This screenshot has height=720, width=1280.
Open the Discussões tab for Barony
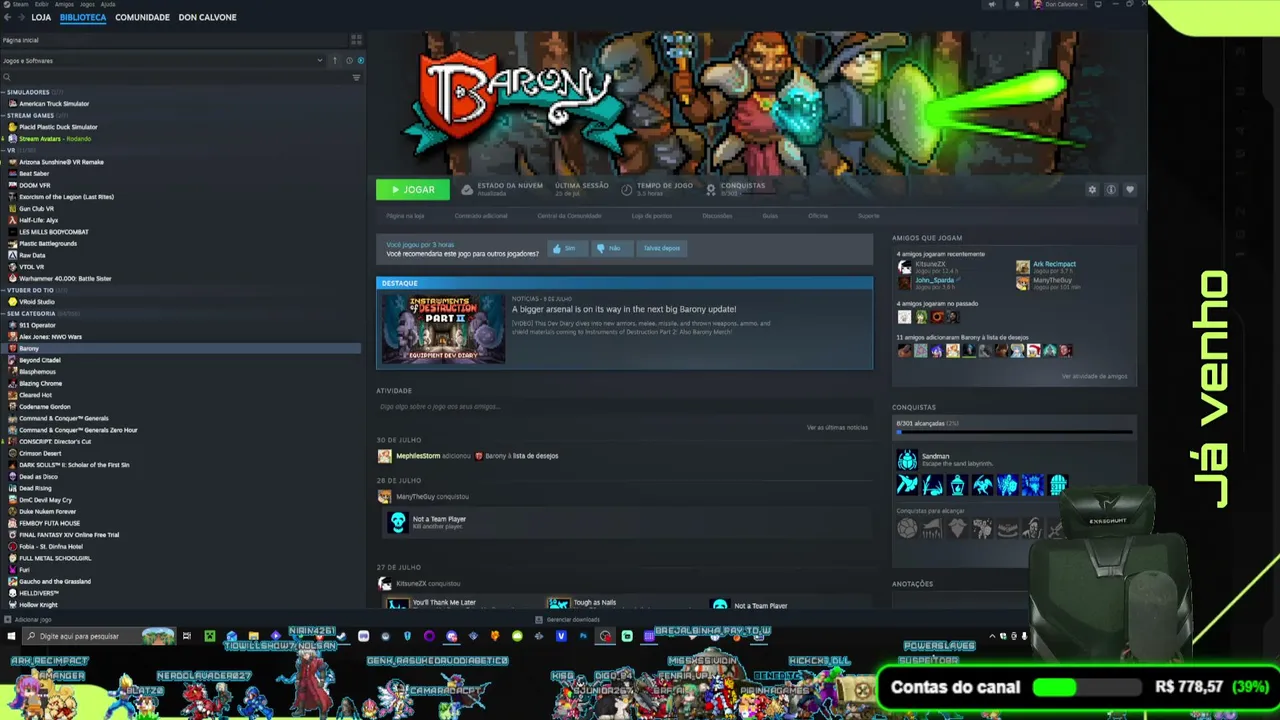[717, 216]
